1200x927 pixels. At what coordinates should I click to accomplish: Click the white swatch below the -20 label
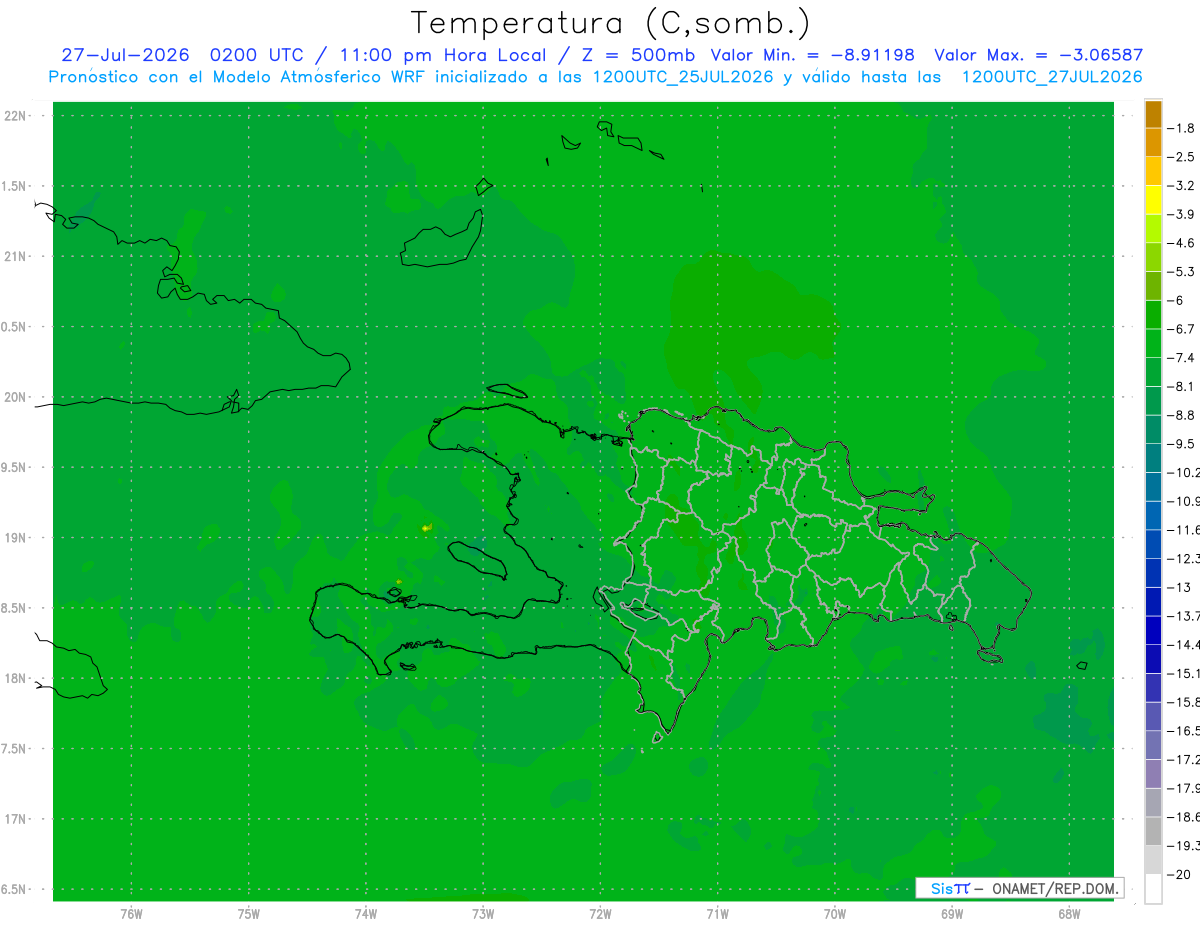point(1153,888)
